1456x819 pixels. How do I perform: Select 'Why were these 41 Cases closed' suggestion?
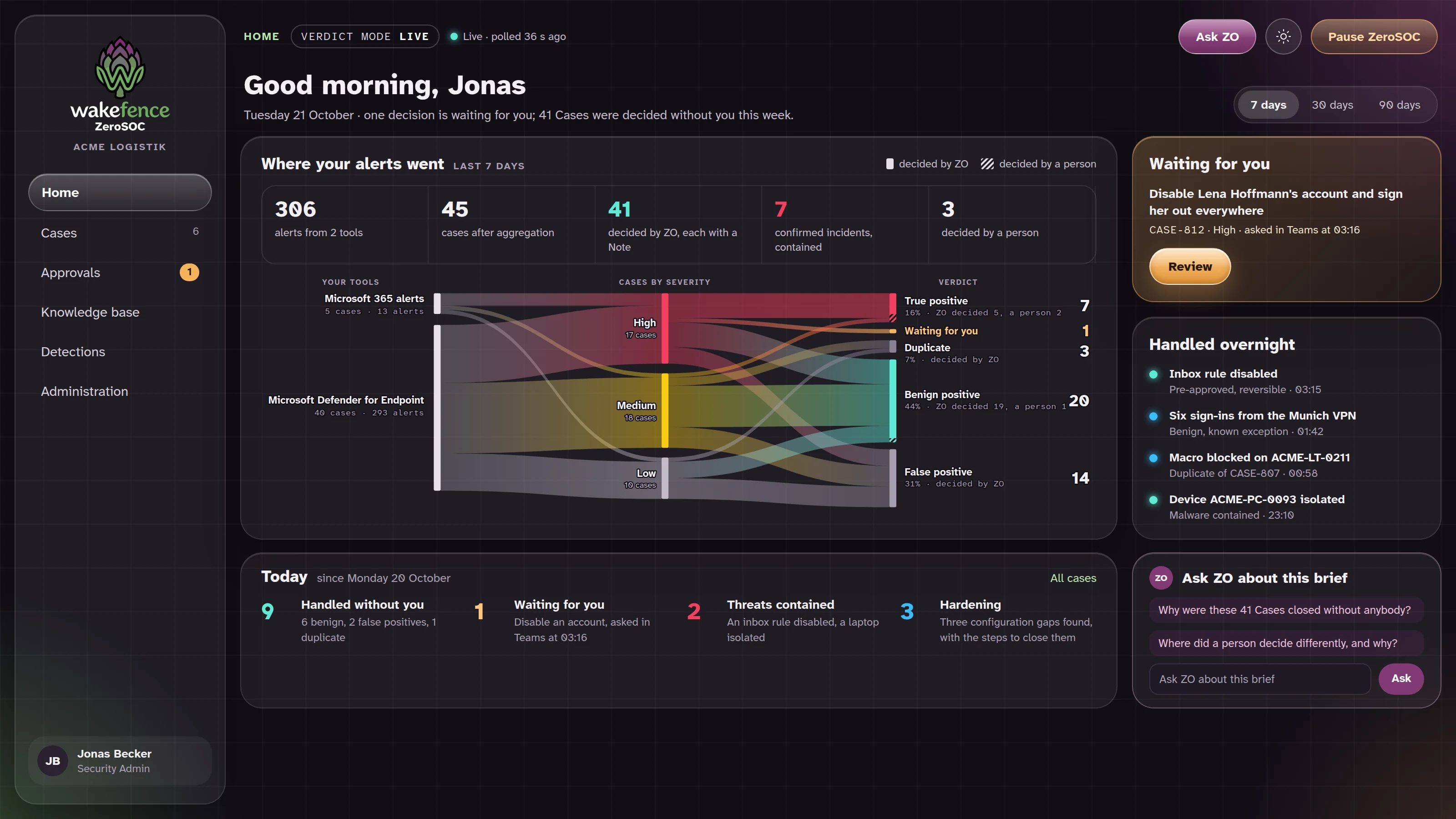(x=1286, y=610)
